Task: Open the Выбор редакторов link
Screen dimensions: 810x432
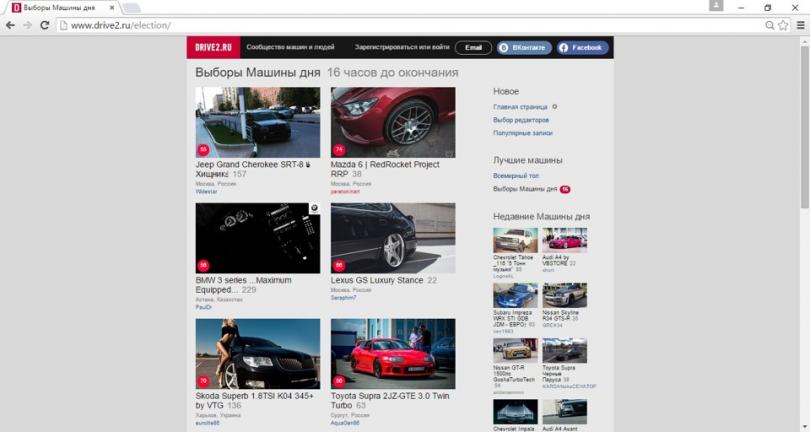Action: [520, 120]
